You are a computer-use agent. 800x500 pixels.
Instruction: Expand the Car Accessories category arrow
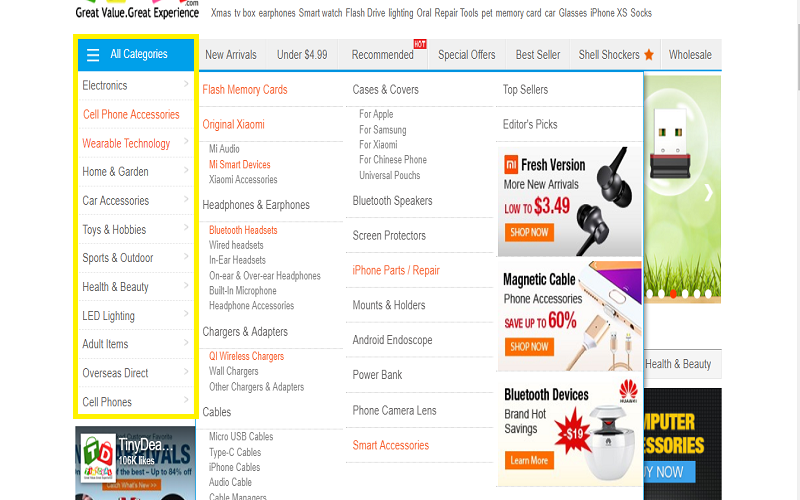point(186,199)
